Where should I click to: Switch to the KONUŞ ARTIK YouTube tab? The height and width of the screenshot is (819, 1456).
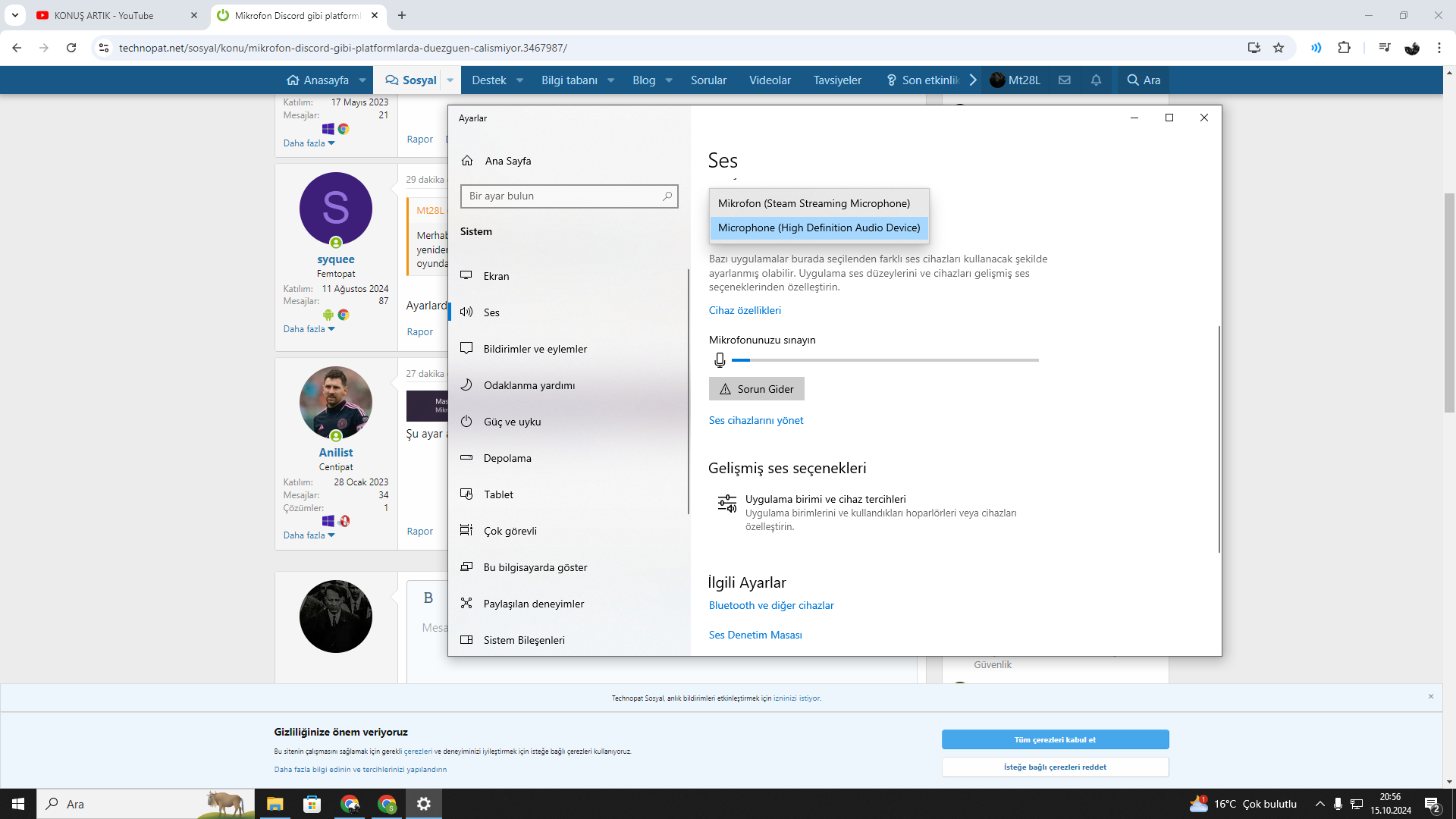tap(104, 15)
